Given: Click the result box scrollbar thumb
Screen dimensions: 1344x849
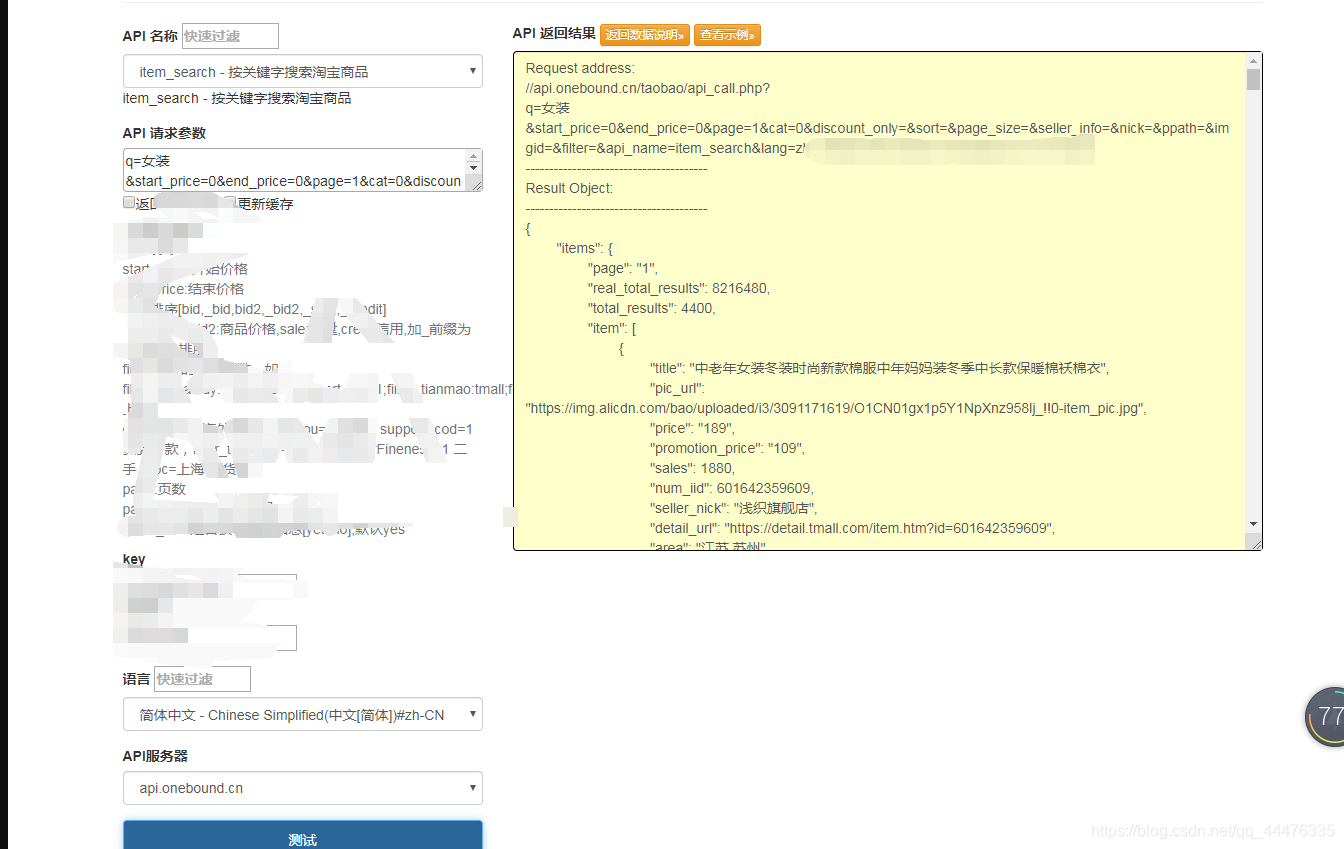Looking at the screenshot, I should pyautogui.click(x=1253, y=80).
